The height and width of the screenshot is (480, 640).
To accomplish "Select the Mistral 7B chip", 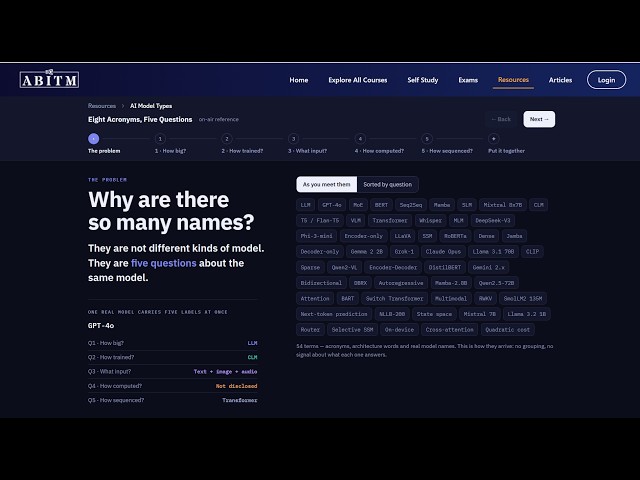I will pyautogui.click(x=480, y=314).
